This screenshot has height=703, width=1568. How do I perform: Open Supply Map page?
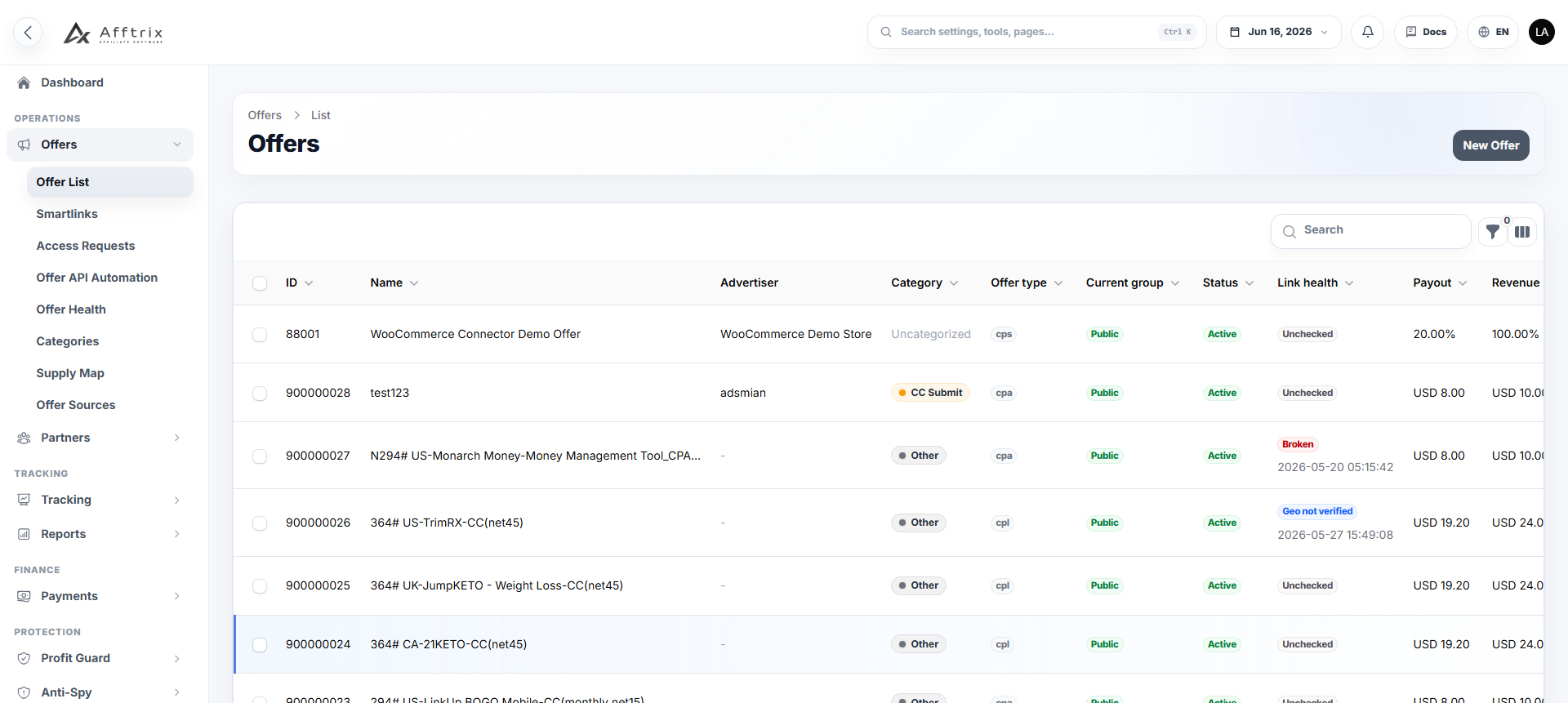point(70,373)
